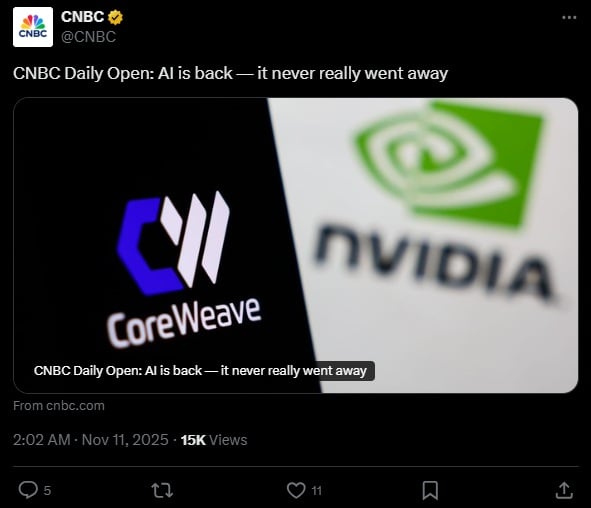Like the post with the heart icon
The height and width of the screenshot is (508, 591).
click(296, 490)
